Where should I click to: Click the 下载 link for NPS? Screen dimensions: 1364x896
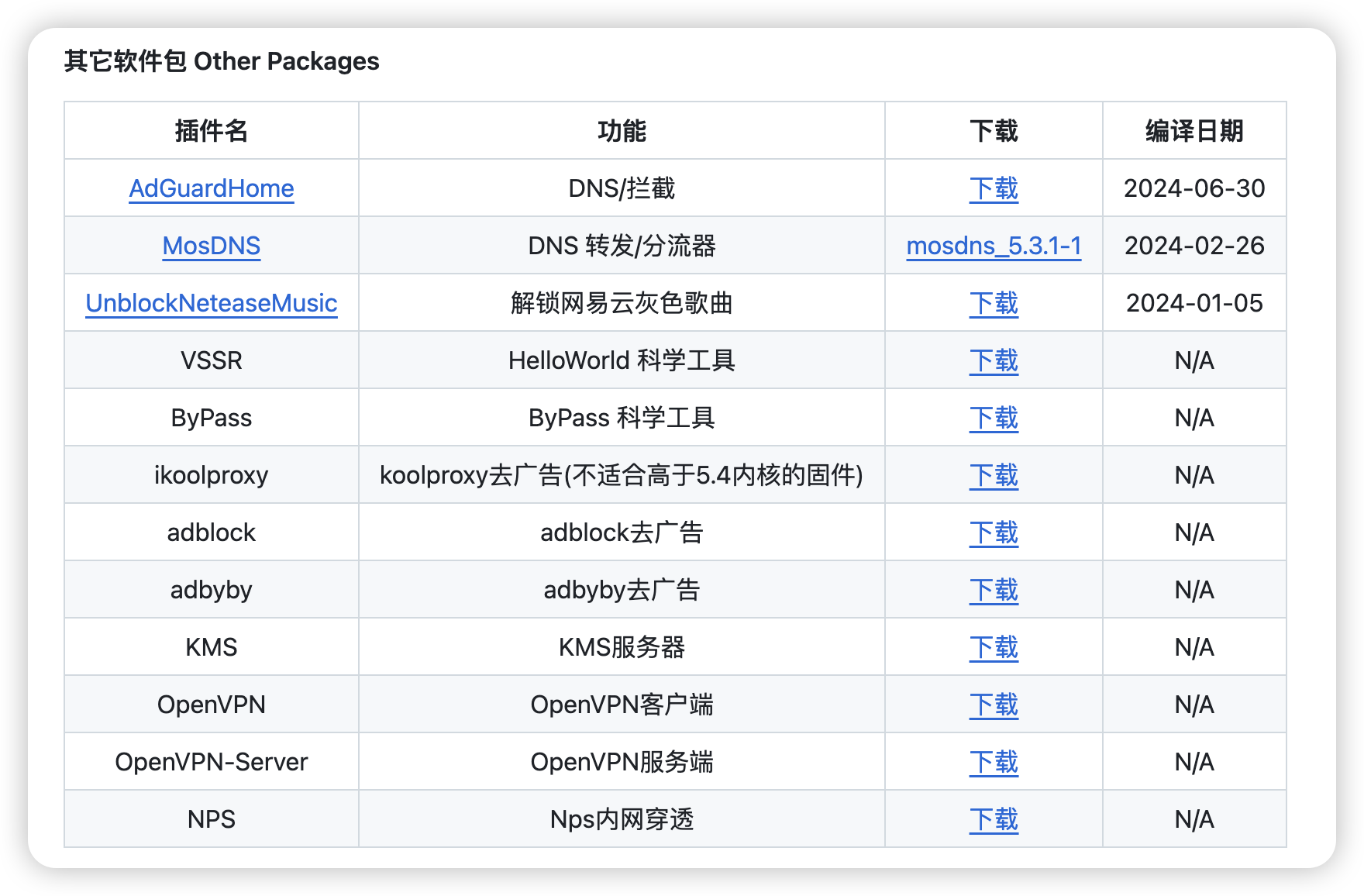[x=994, y=819]
